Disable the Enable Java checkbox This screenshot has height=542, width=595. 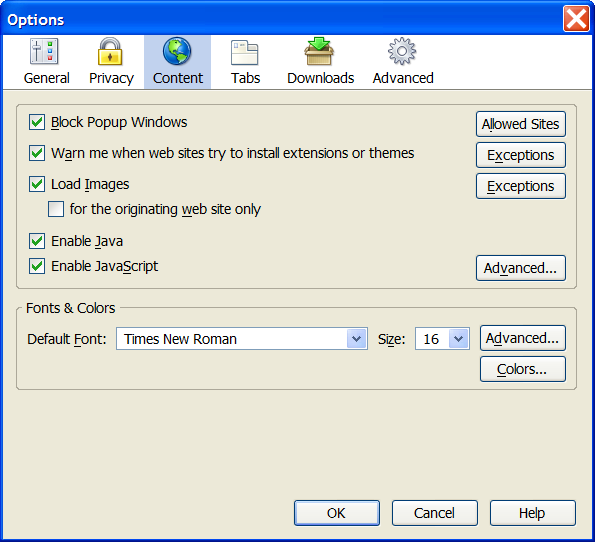tap(37, 241)
